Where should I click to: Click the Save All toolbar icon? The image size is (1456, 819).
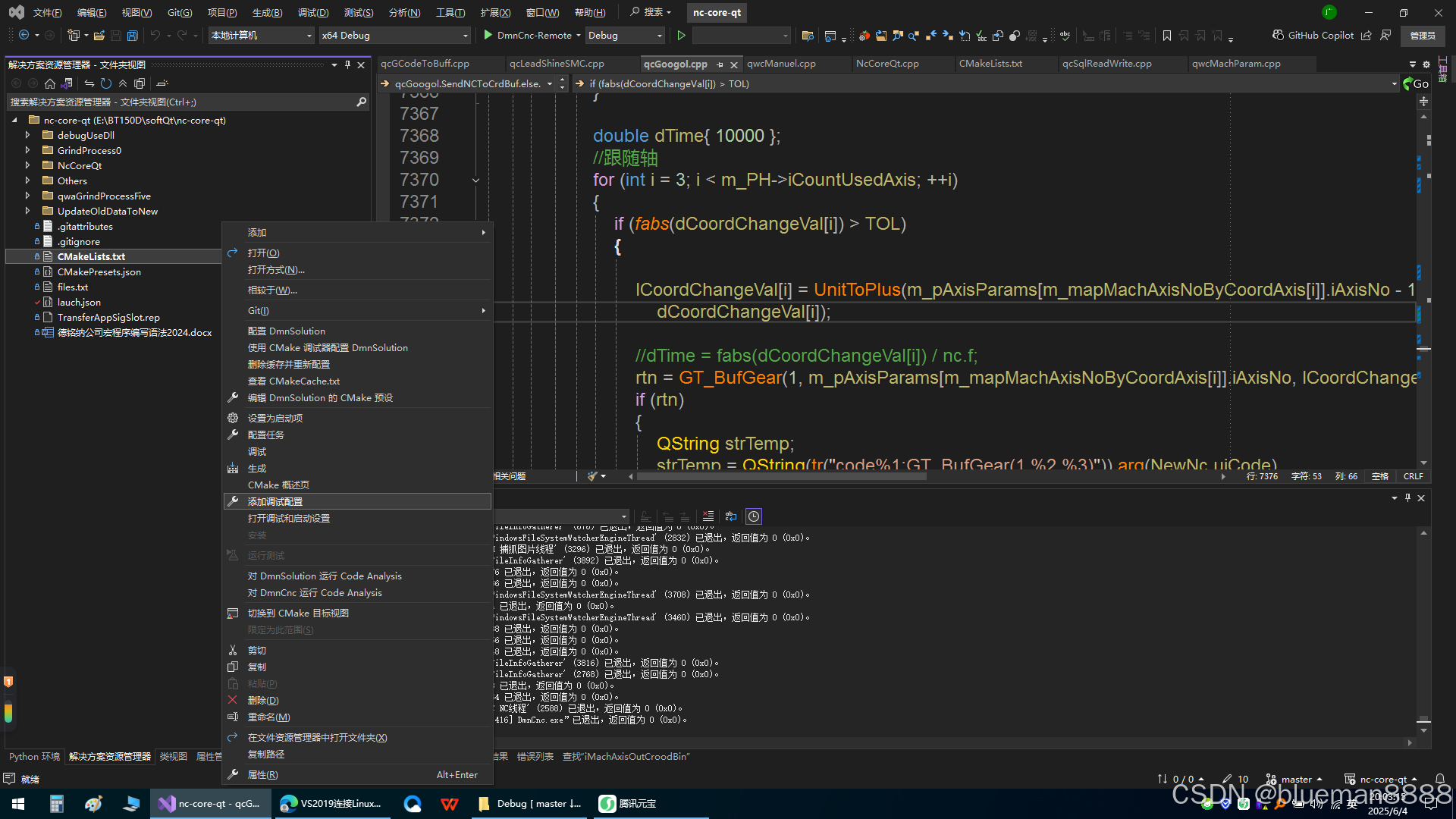tap(133, 36)
